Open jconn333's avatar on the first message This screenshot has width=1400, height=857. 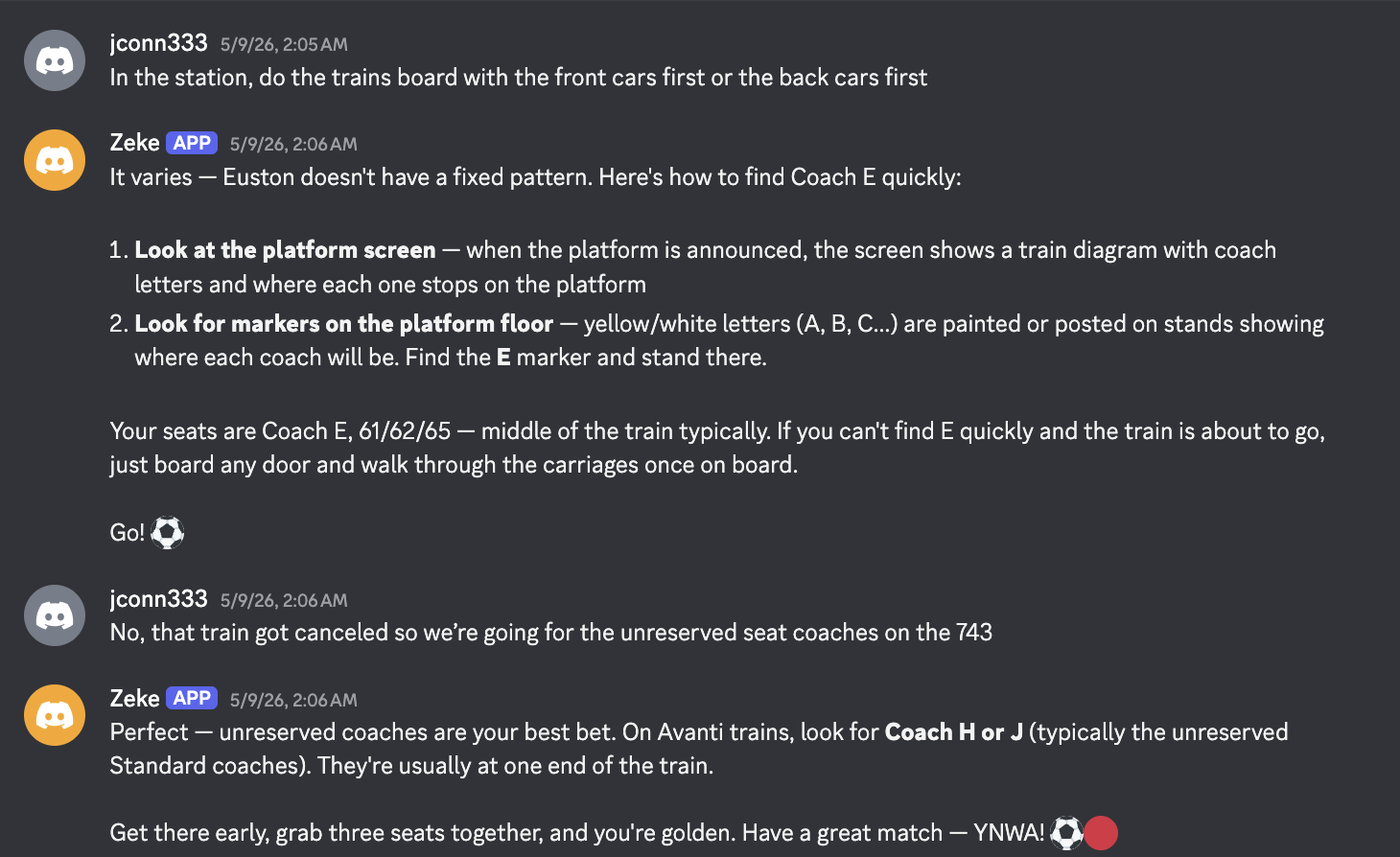click(x=55, y=60)
